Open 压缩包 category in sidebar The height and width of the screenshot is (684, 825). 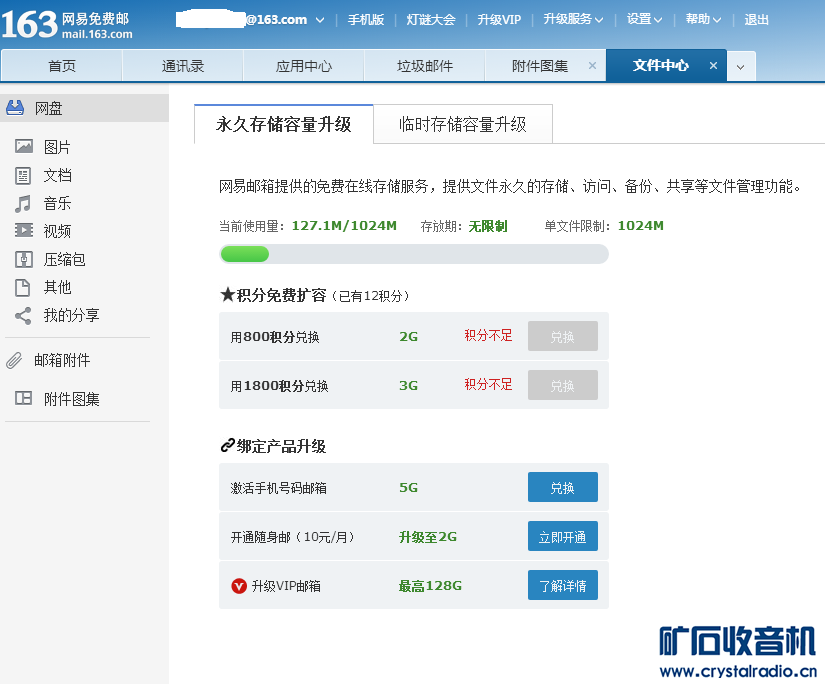(x=64, y=259)
